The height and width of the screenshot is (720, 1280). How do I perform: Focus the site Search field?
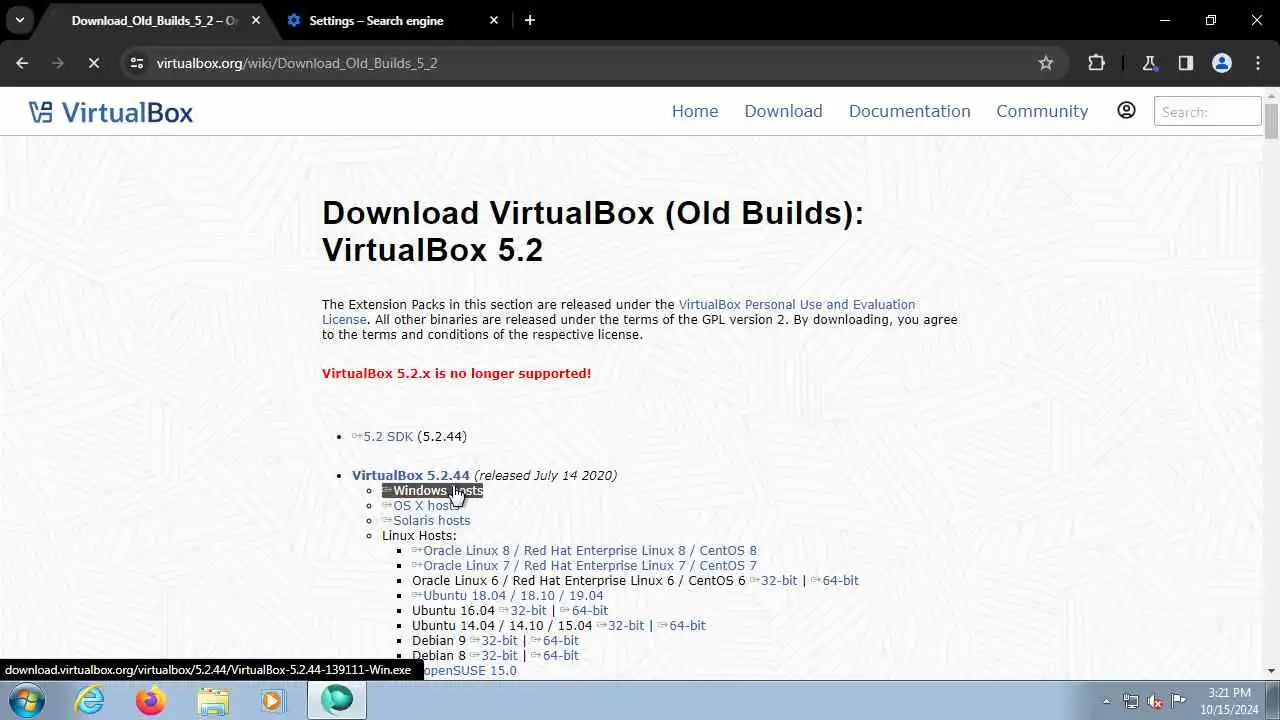pos(1207,111)
